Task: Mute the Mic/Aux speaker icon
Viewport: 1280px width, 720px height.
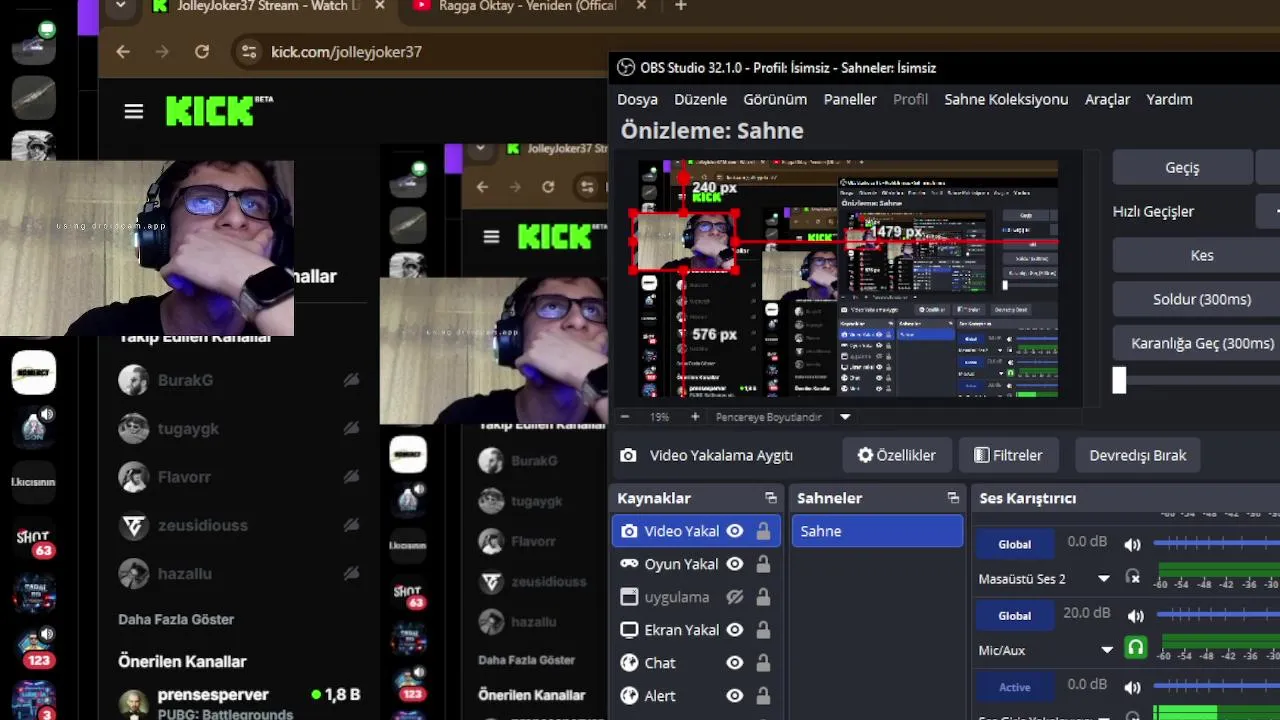Action: tap(1135, 616)
